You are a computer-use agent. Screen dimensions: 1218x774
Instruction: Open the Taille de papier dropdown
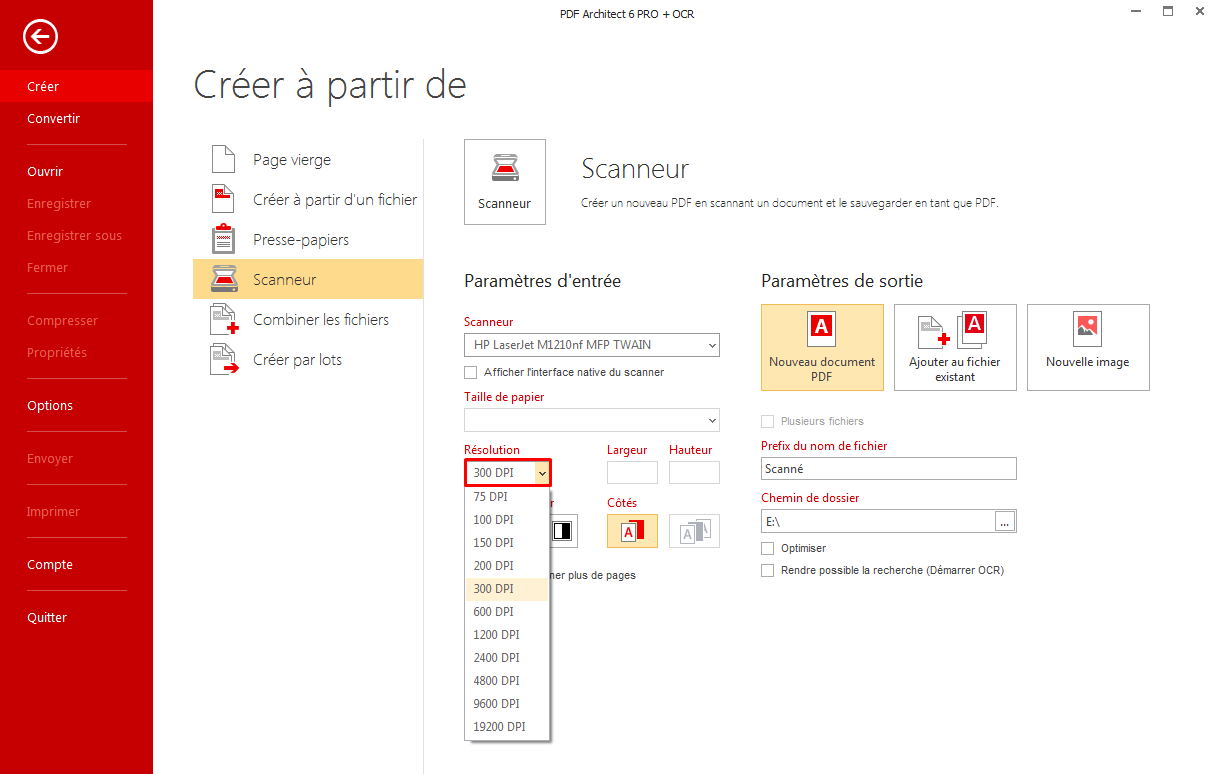(592, 420)
